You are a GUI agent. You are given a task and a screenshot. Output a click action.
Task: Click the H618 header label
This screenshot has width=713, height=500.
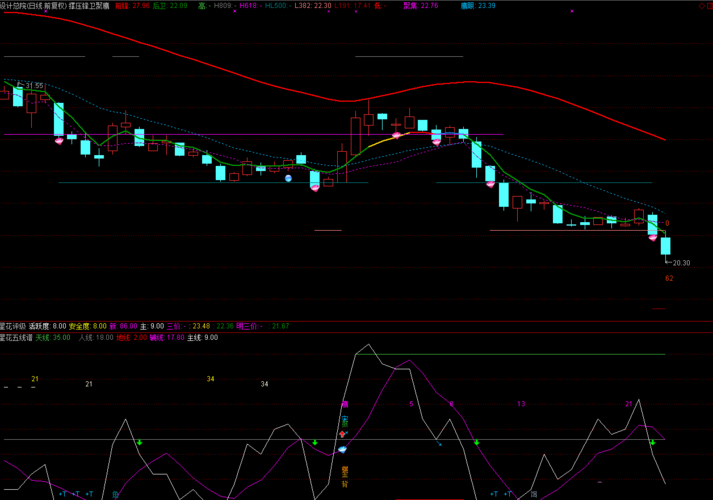coord(248,6)
